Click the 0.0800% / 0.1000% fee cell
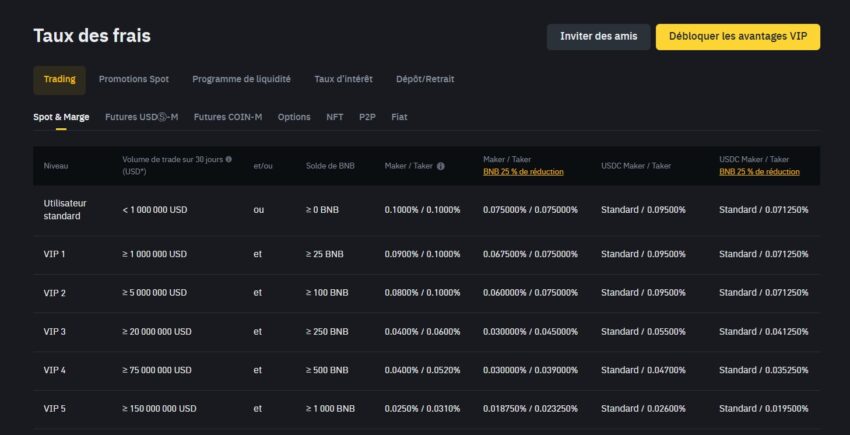850x435 pixels. point(422,293)
